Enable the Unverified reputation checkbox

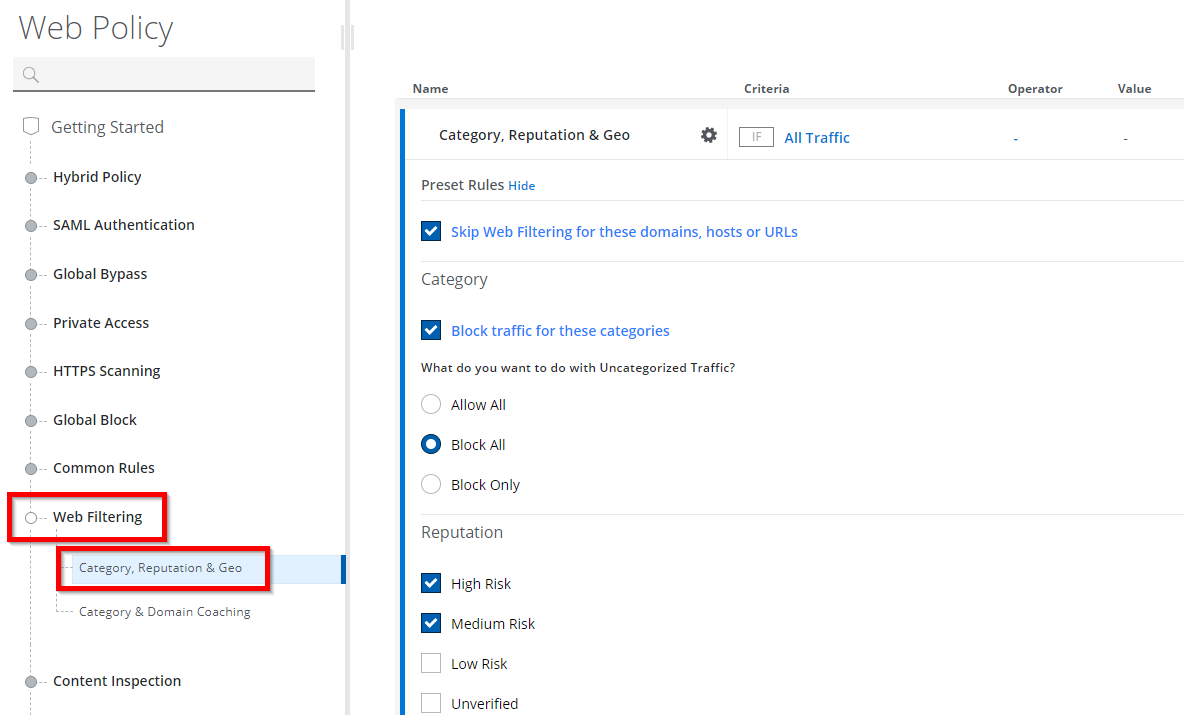(431, 703)
